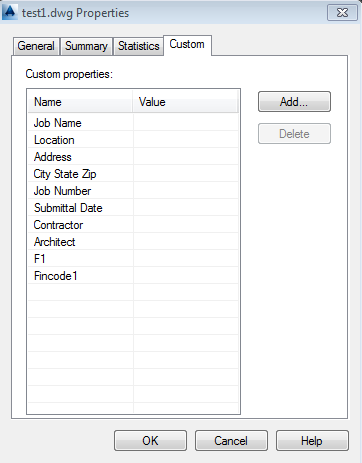This screenshot has height=463, width=362.
Task: Click the AutoCAD logo icon in title bar
Action: click(x=10, y=12)
